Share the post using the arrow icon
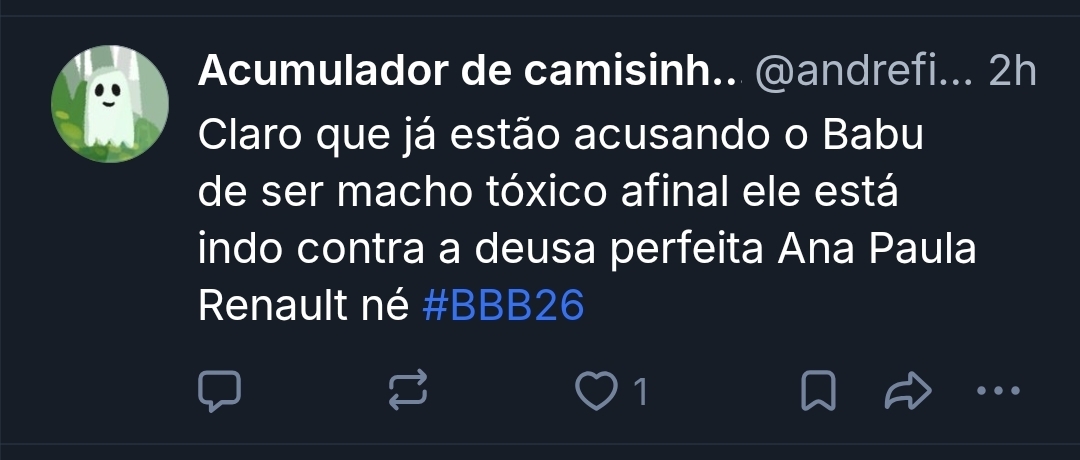Image resolution: width=1080 pixels, height=460 pixels. point(908,390)
